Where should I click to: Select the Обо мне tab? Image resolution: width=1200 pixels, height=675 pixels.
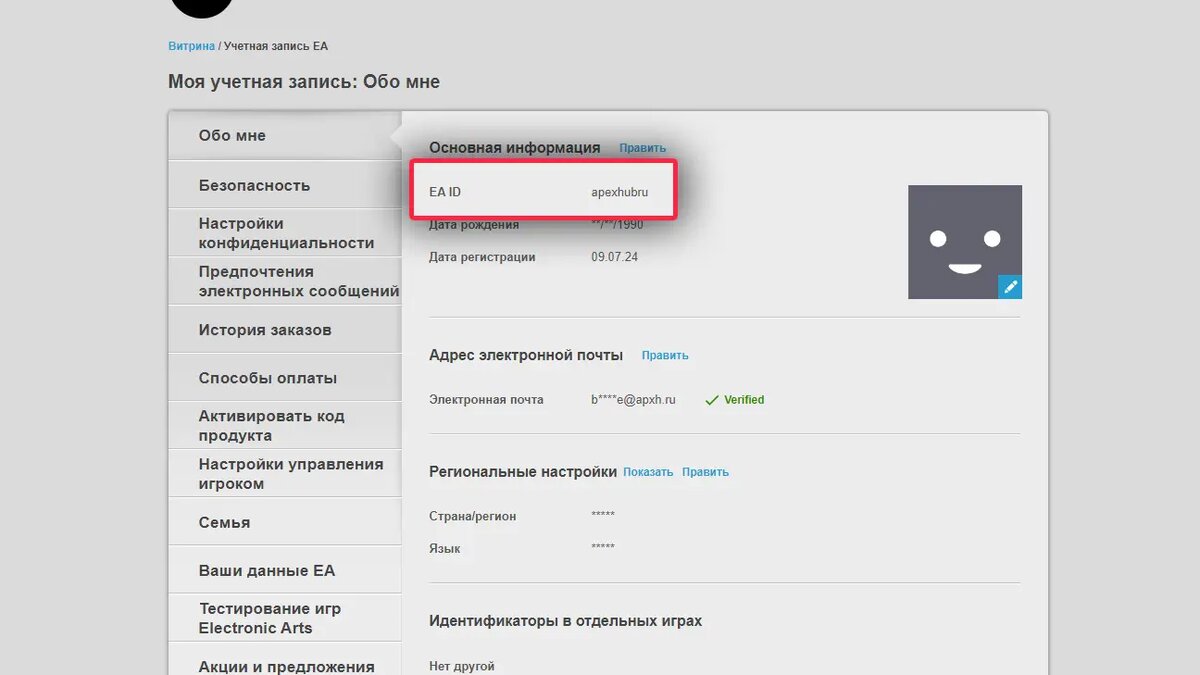285,135
